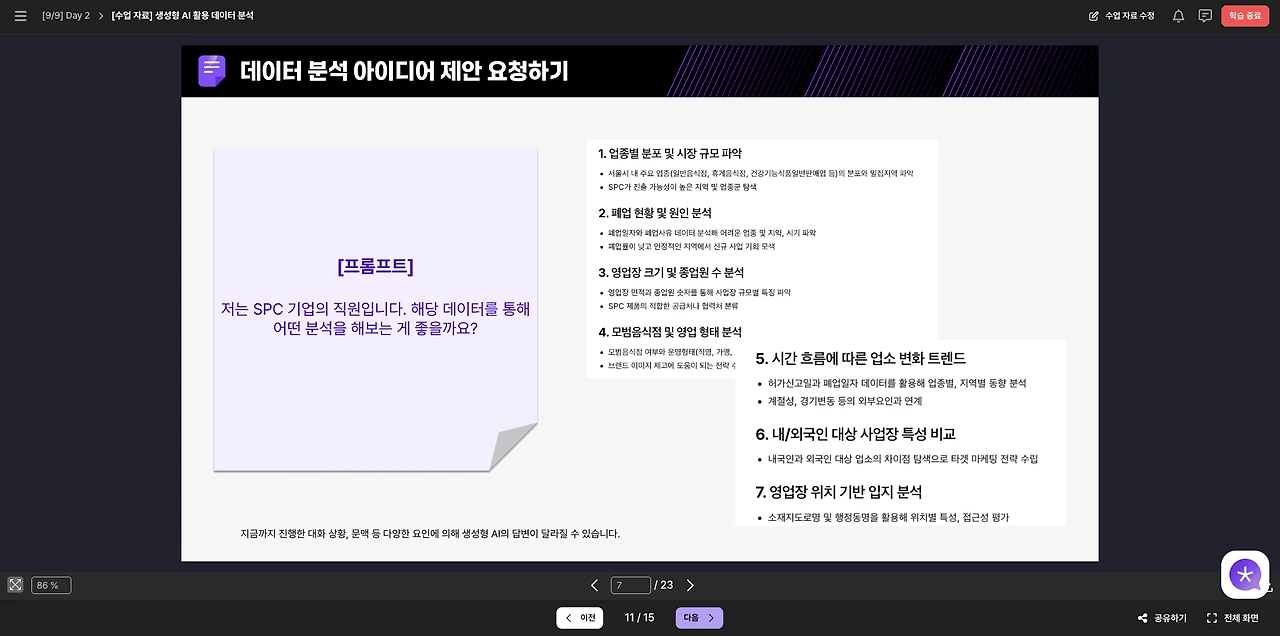Click bullet SPC가 진출 가능성이 높은 지역
The height and width of the screenshot is (636, 1280).
(x=682, y=187)
